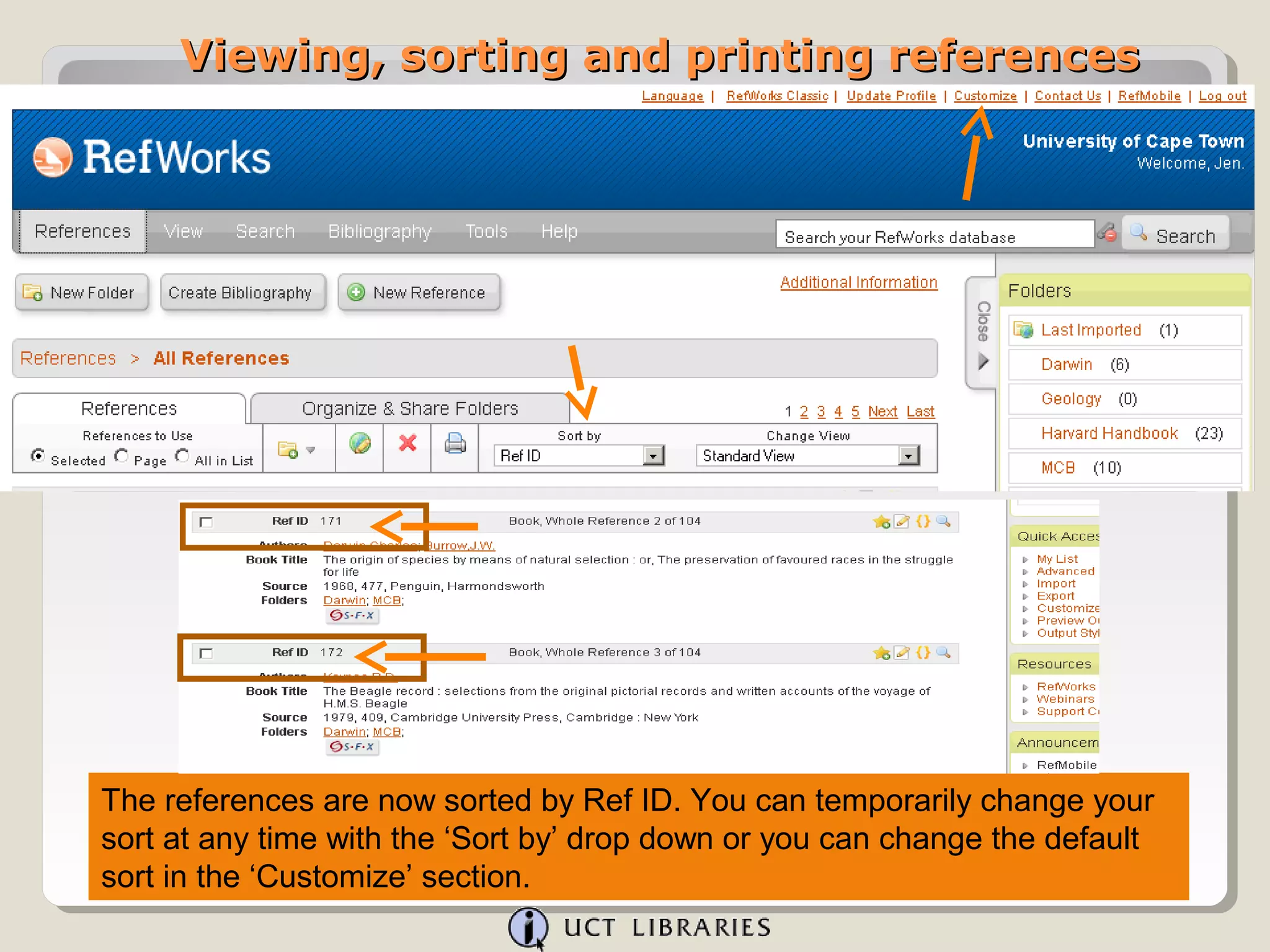The image size is (1270, 952).
Task: Open the Tools menu
Action: click(x=486, y=231)
